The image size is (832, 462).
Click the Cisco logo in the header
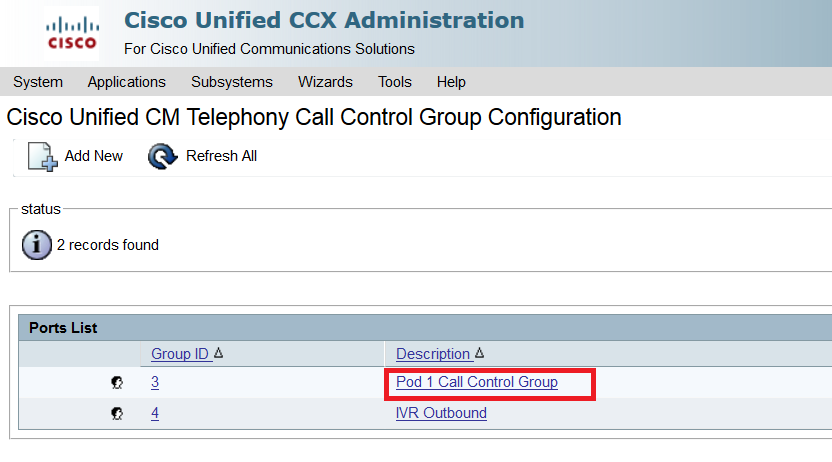(72, 33)
